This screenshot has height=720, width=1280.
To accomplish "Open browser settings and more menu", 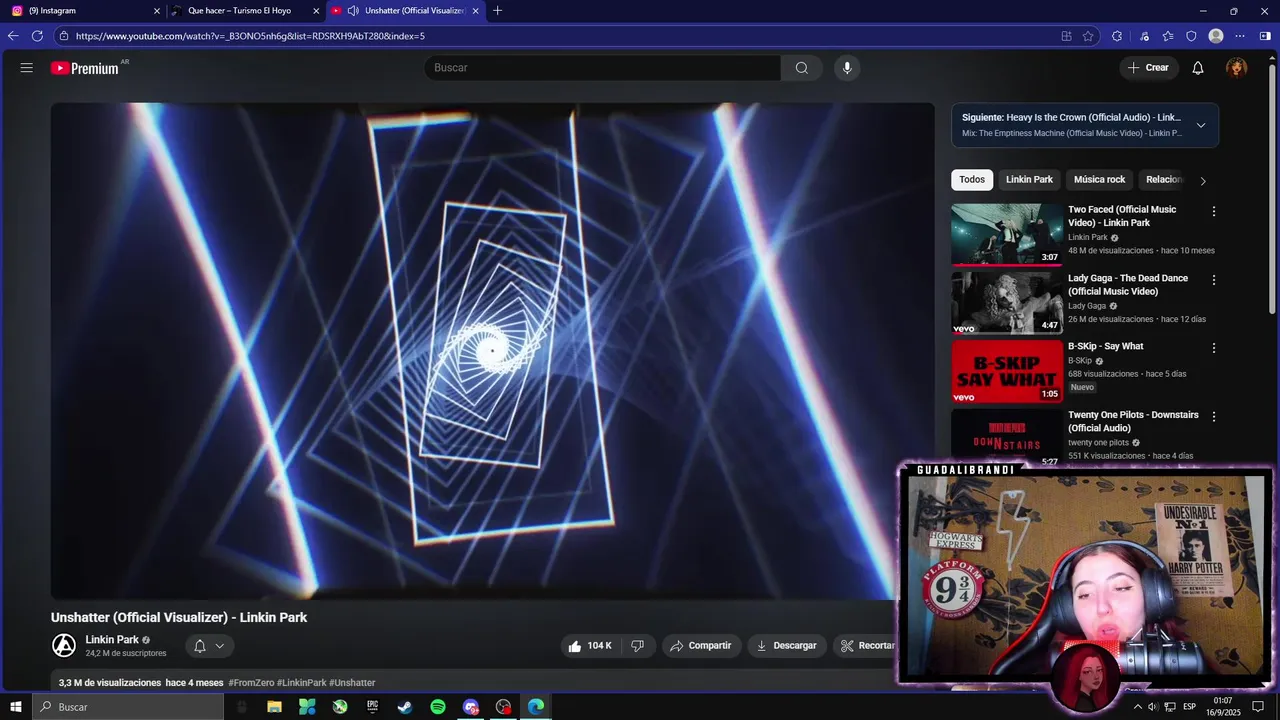I will pos(1240,36).
